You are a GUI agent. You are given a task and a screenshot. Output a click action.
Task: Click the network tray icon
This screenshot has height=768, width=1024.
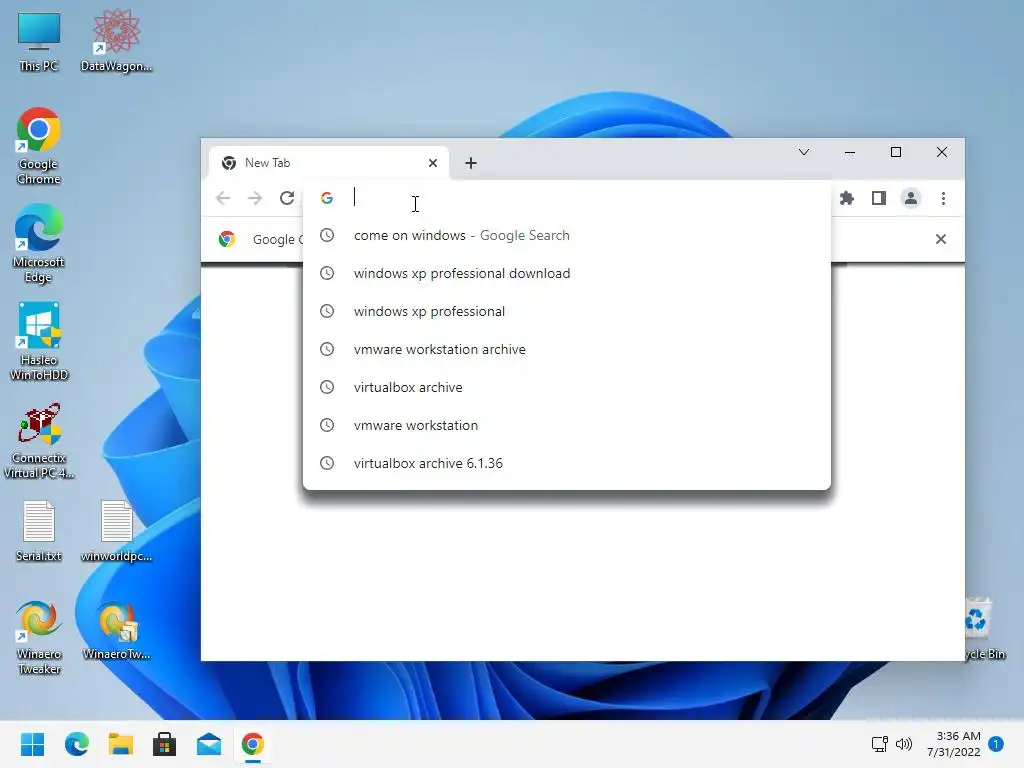coord(880,744)
